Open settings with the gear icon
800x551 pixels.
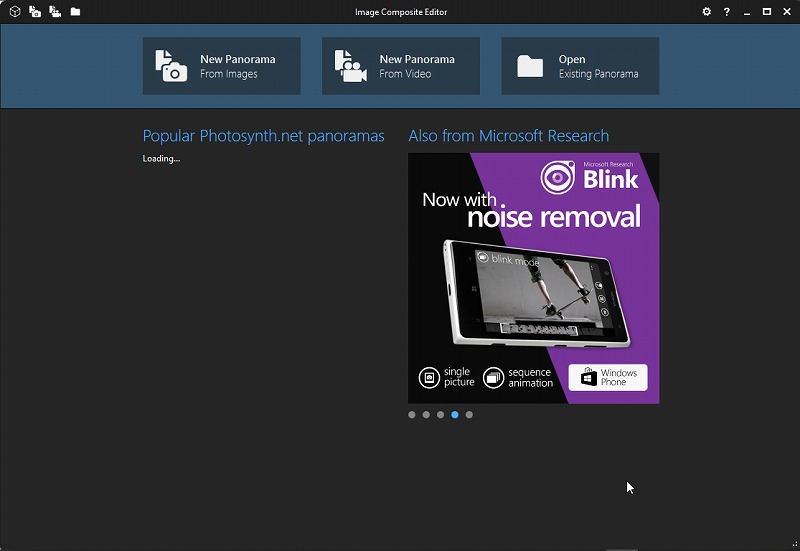pos(707,12)
